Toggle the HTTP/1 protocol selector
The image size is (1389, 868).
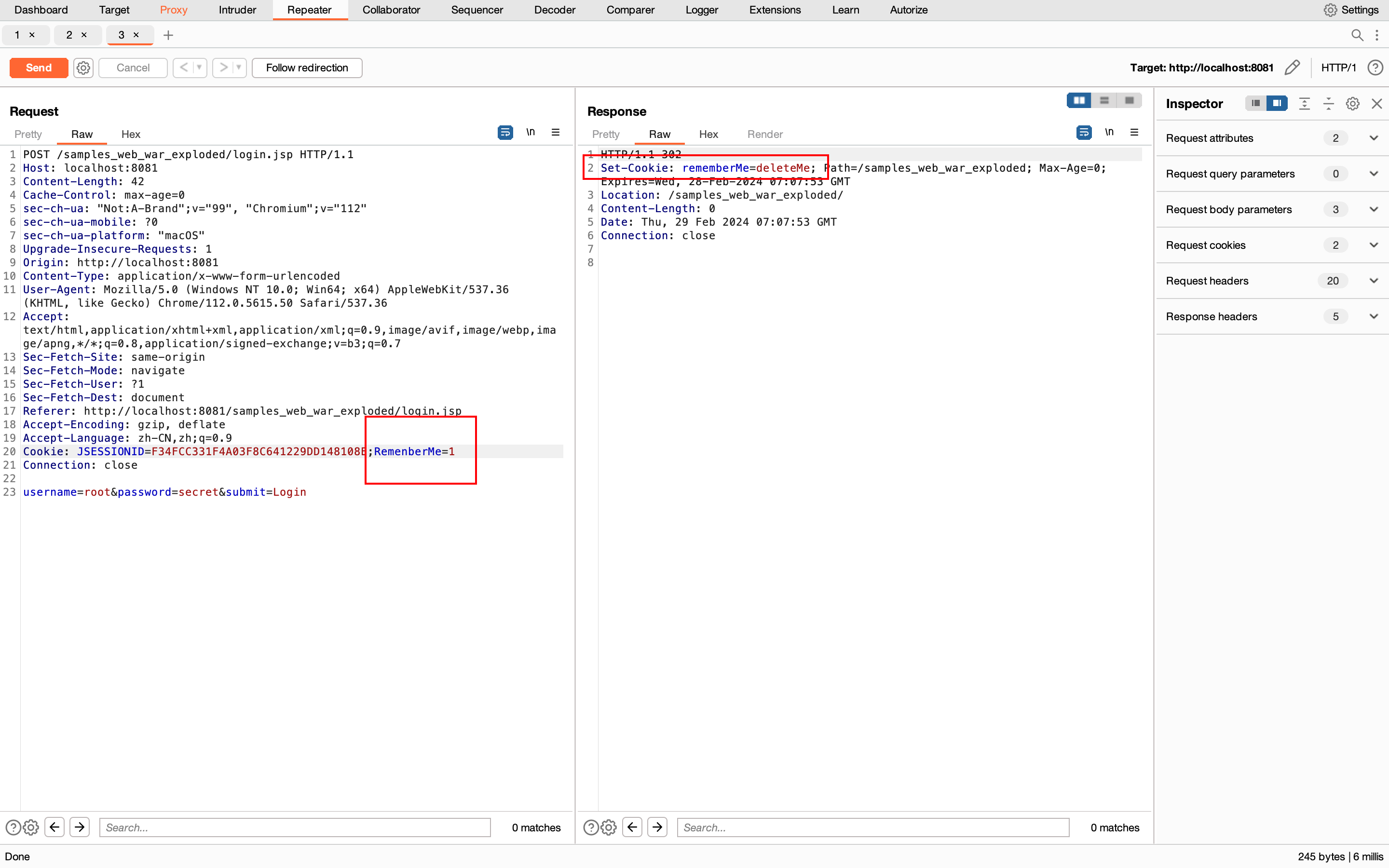pos(1338,68)
